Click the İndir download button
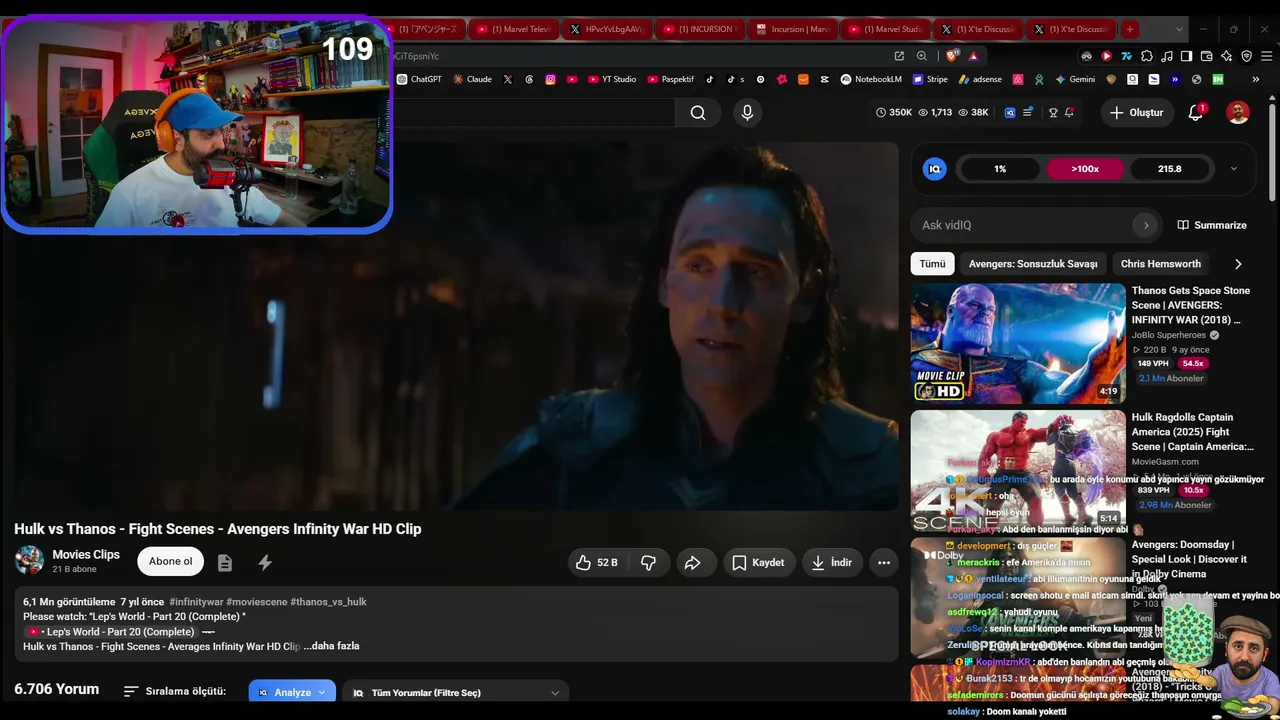Image resolution: width=1280 pixels, height=720 pixels. (831, 563)
